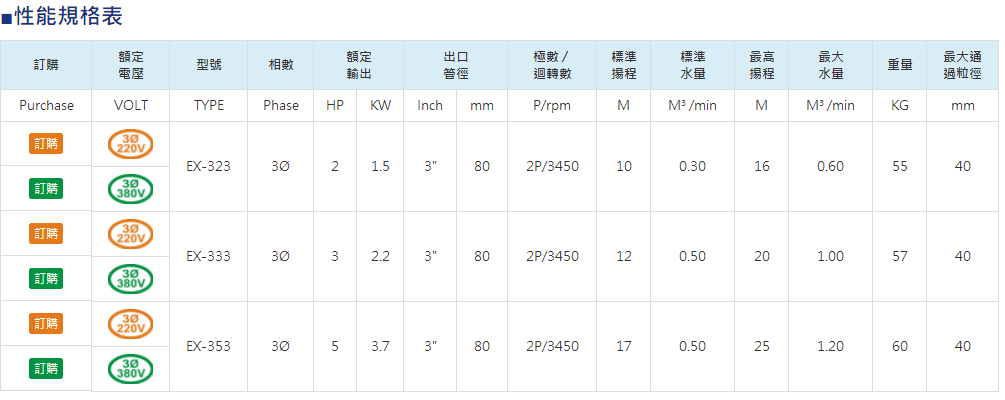Click the 1.20 maximum flow value

[830, 346]
